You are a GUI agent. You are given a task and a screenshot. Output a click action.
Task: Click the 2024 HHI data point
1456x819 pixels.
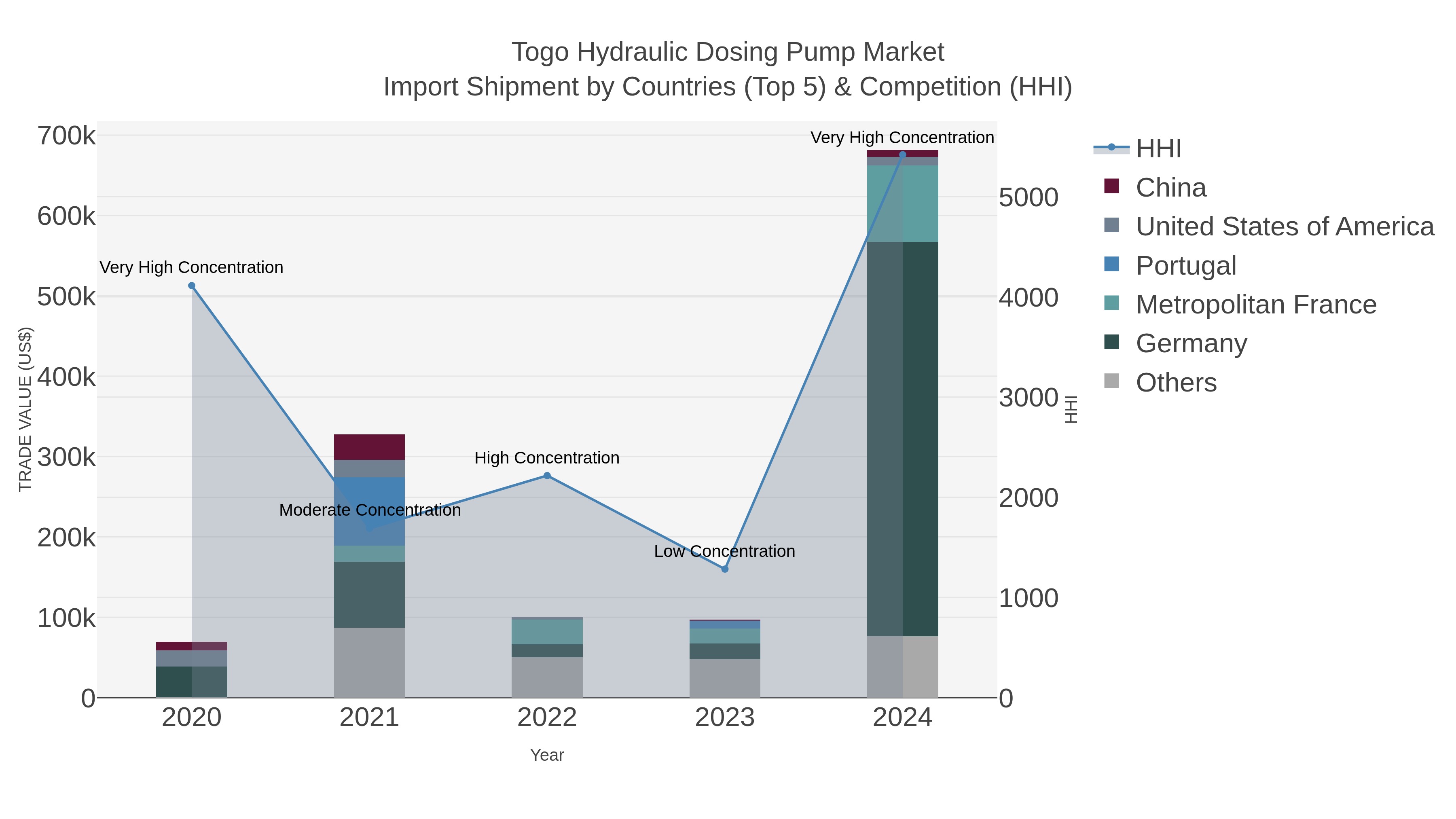pos(903,155)
